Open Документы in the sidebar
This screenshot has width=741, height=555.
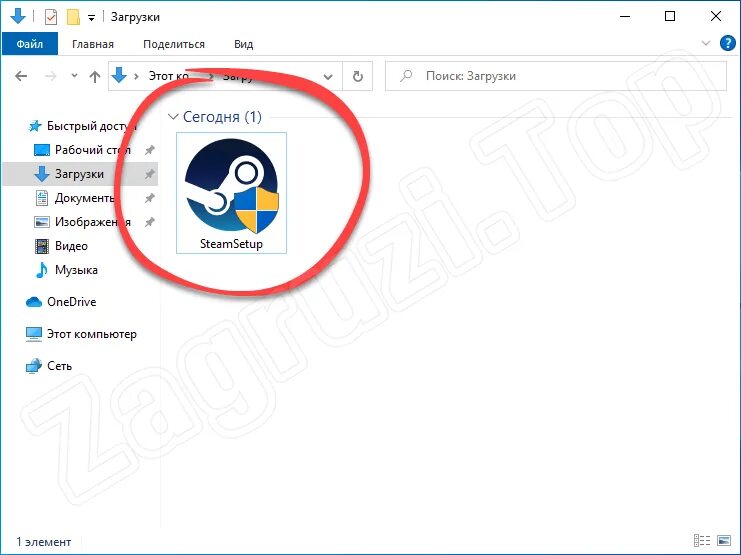[85, 198]
